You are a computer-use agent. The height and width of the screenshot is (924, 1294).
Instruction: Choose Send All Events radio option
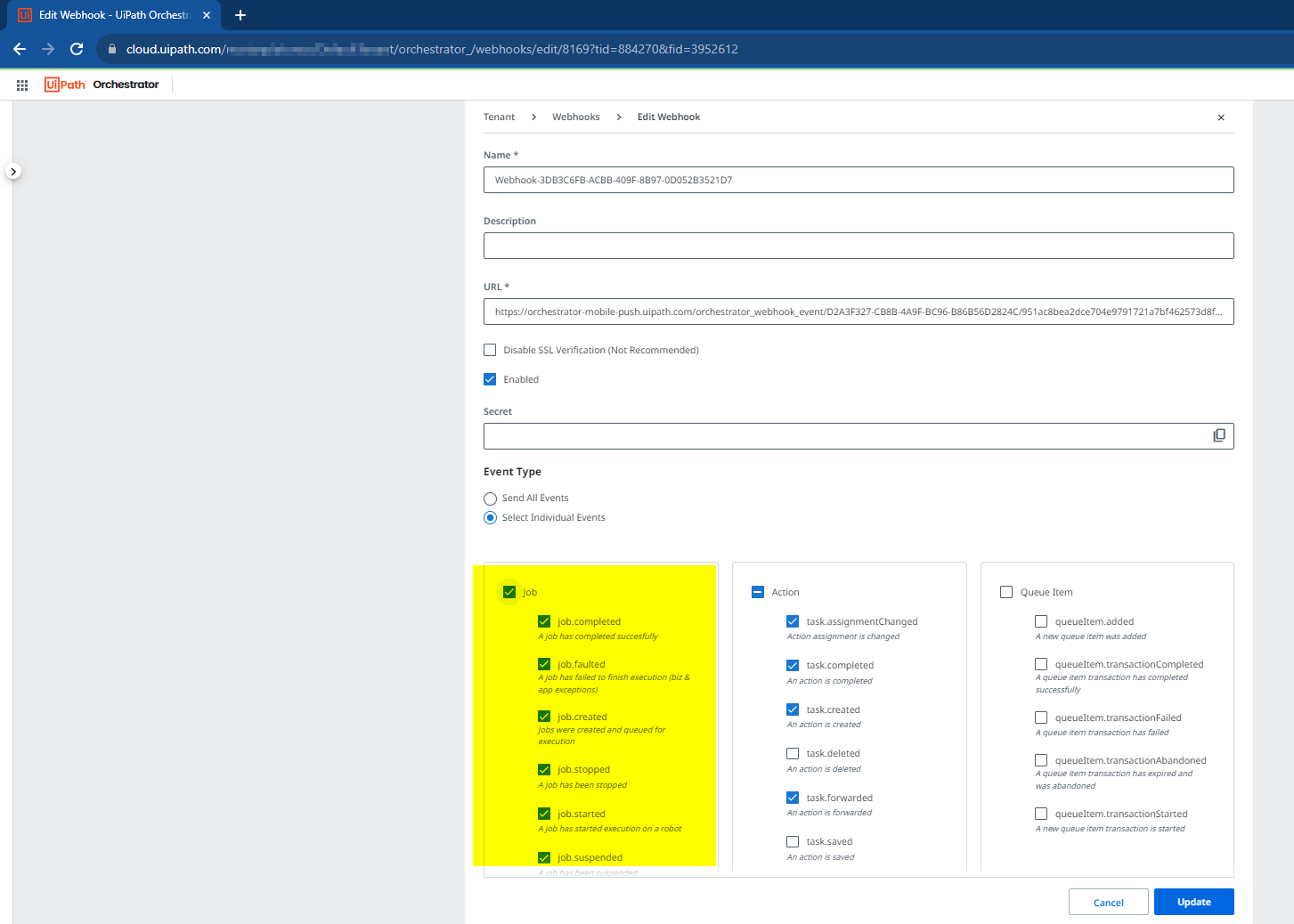490,498
